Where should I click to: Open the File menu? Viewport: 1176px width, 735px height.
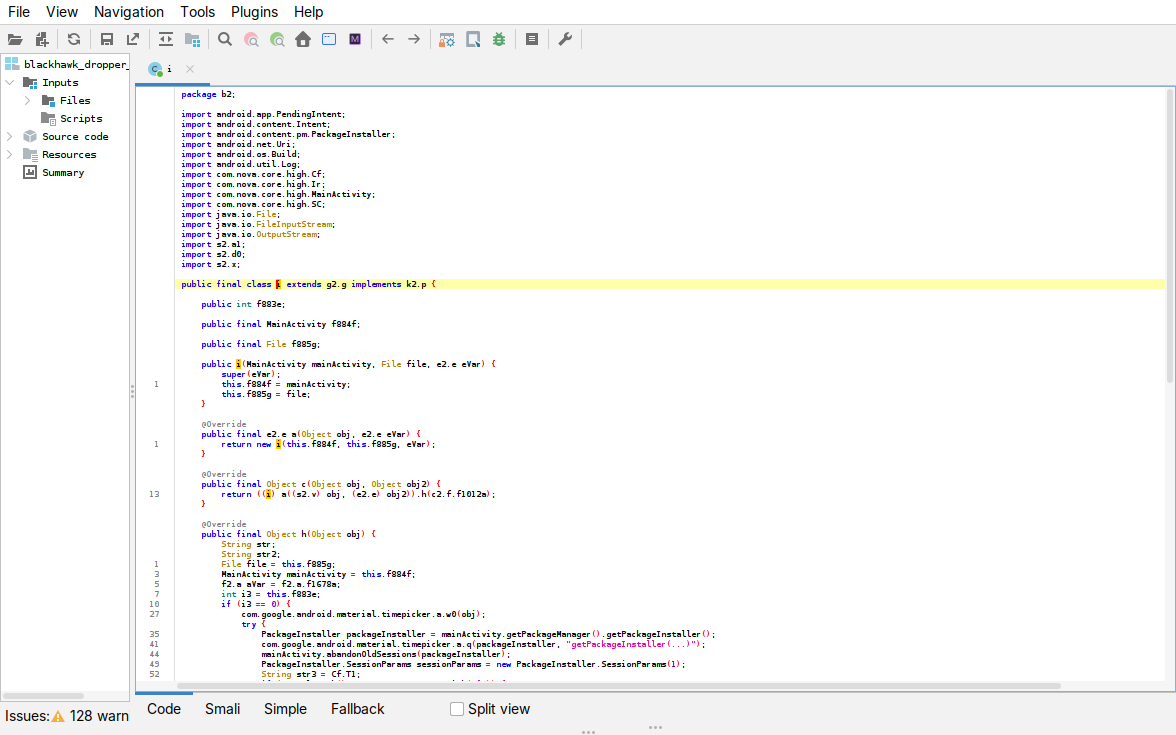(19, 12)
